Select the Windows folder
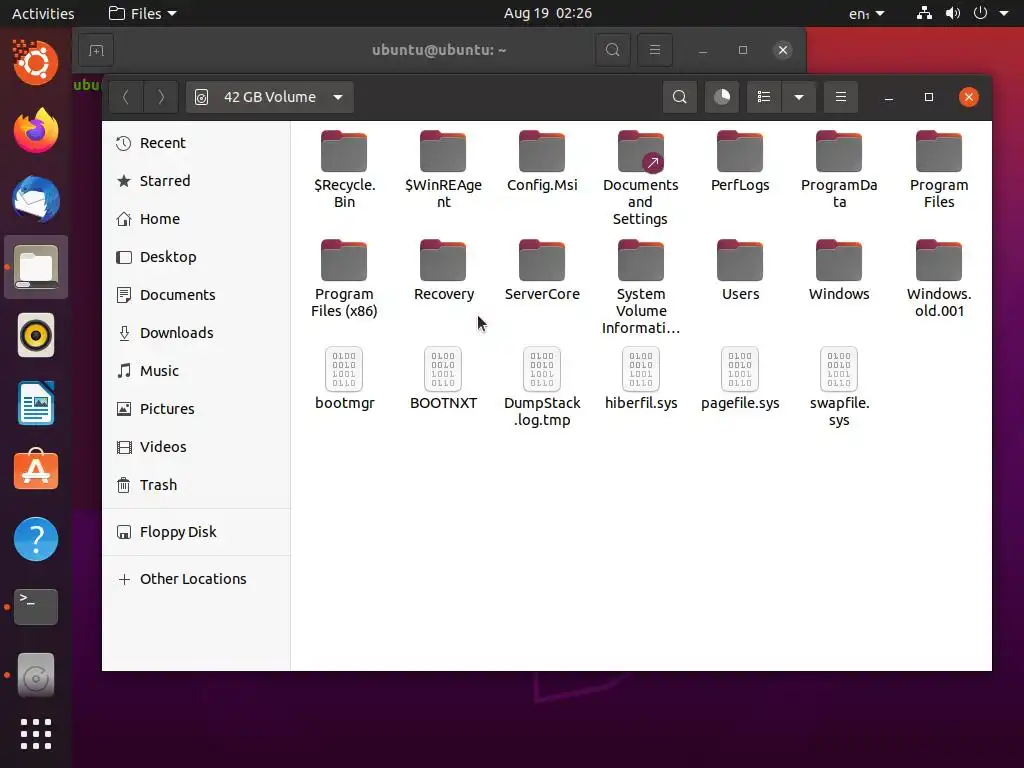 839,271
